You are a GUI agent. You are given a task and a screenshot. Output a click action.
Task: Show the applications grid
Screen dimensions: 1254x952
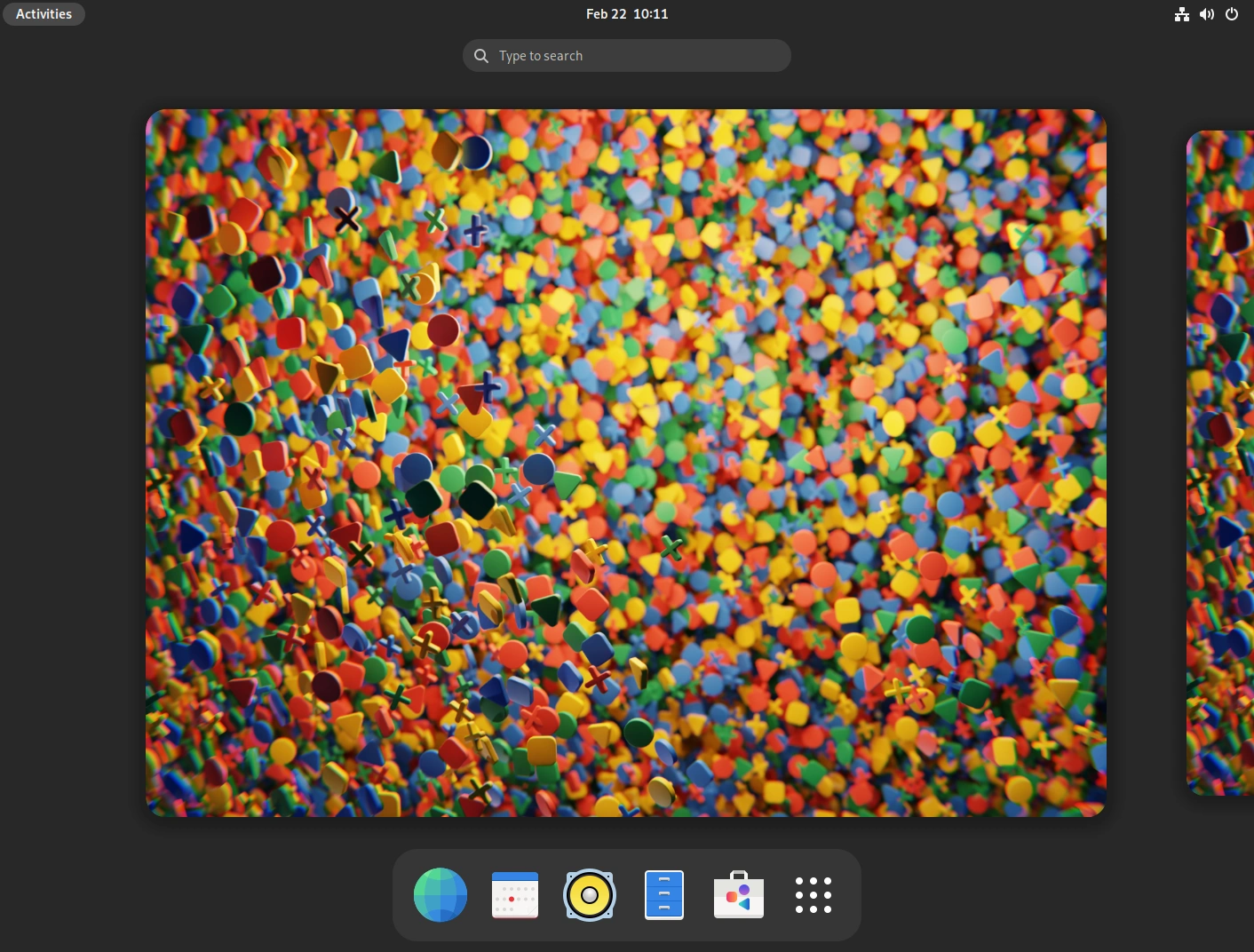click(814, 894)
